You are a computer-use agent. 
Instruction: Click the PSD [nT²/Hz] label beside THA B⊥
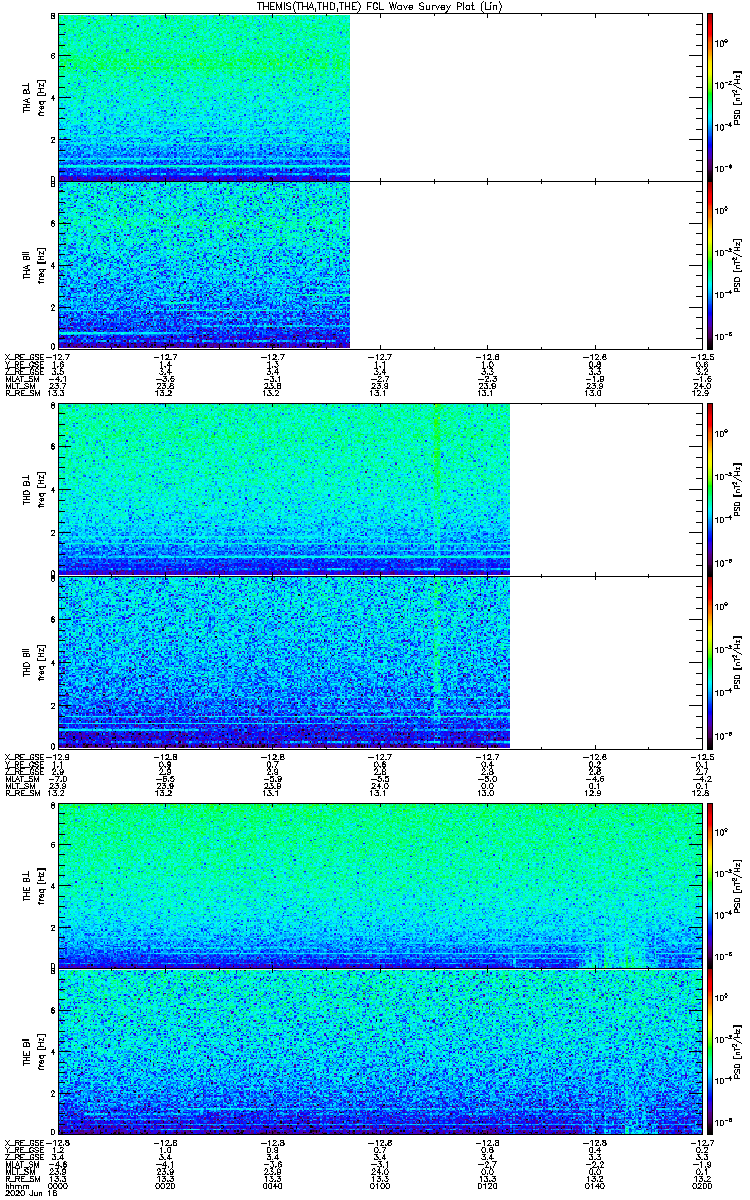[738, 96]
